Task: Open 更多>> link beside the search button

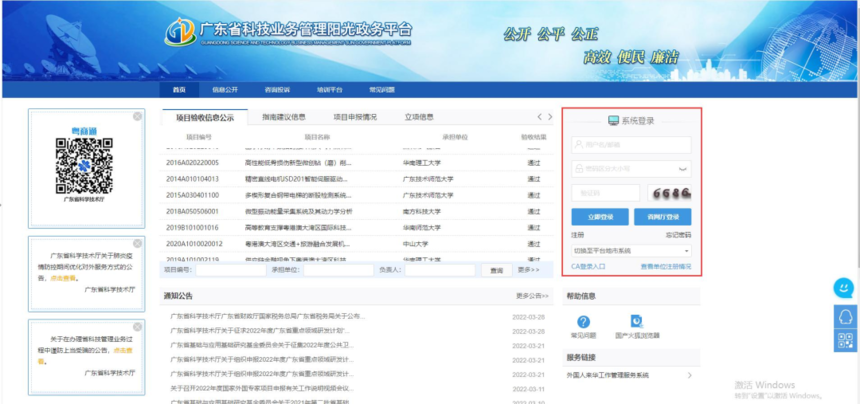Action: click(x=528, y=270)
